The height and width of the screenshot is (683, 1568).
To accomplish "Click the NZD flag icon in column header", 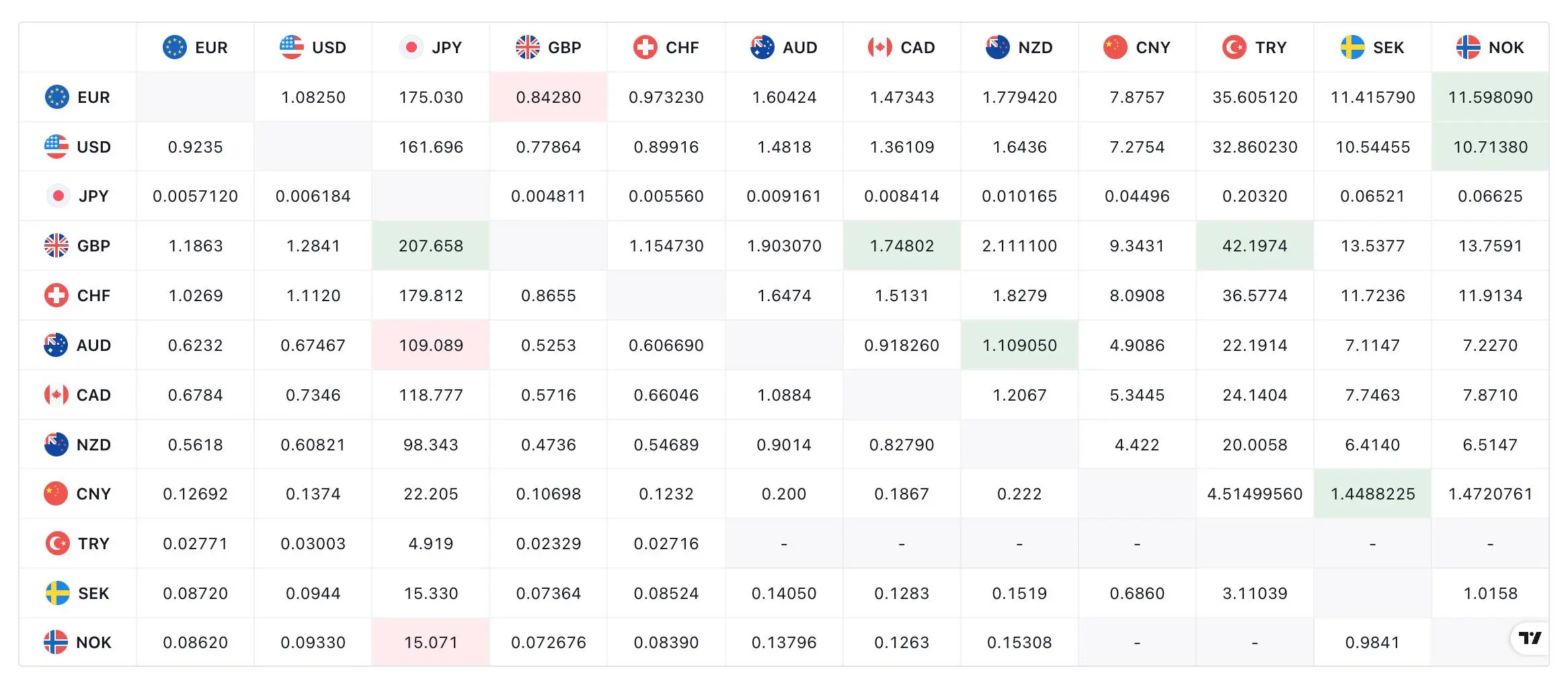I will click(998, 47).
